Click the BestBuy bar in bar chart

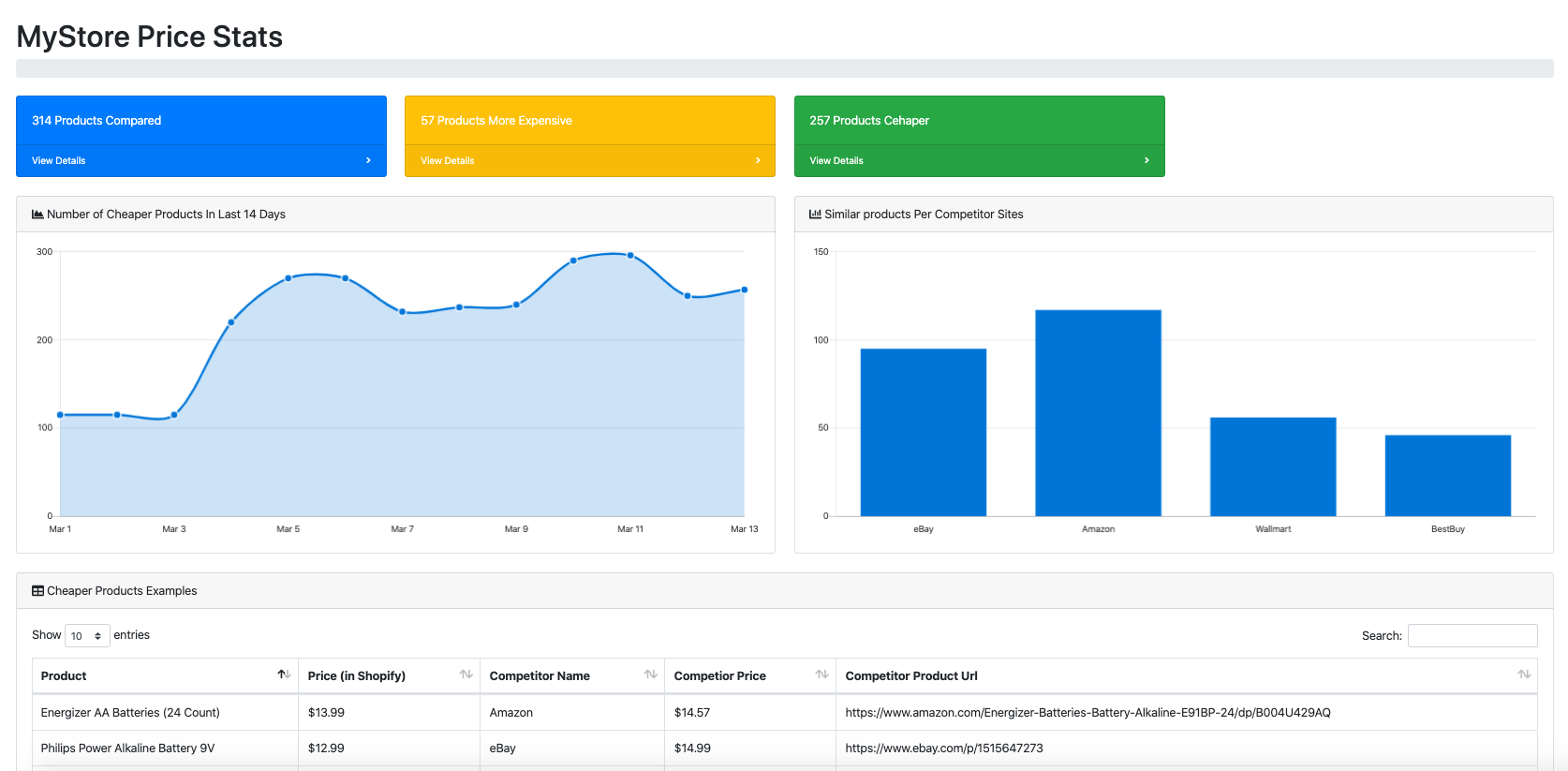pos(1448,476)
